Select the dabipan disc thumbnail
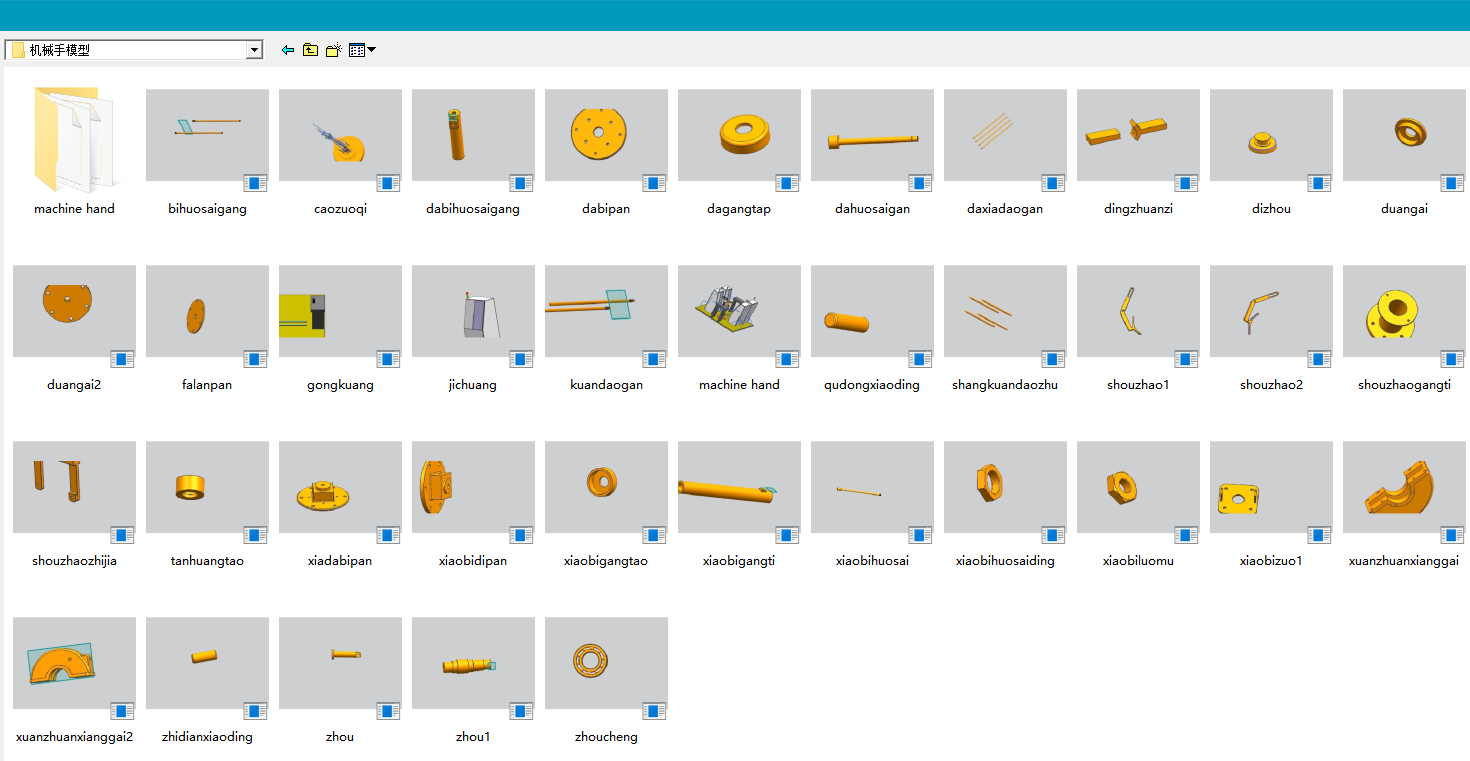1470x761 pixels. click(606, 135)
